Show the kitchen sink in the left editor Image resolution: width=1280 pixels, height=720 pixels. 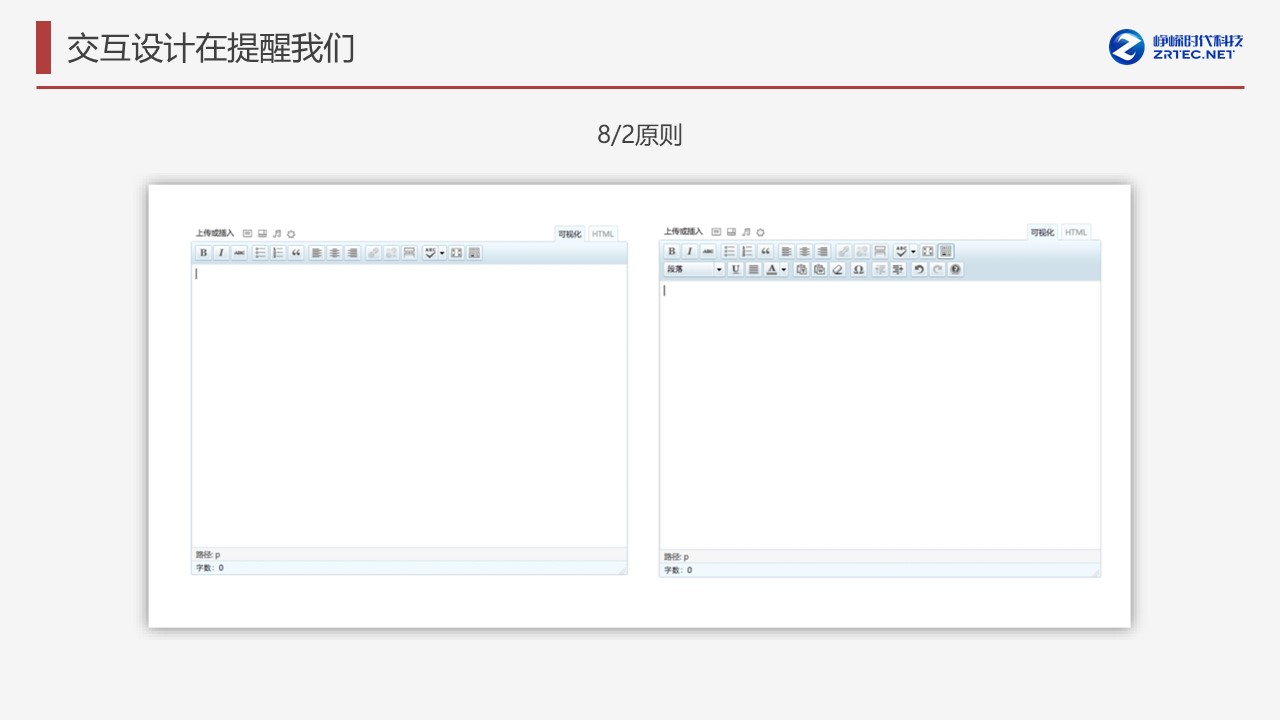click(x=474, y=253)
